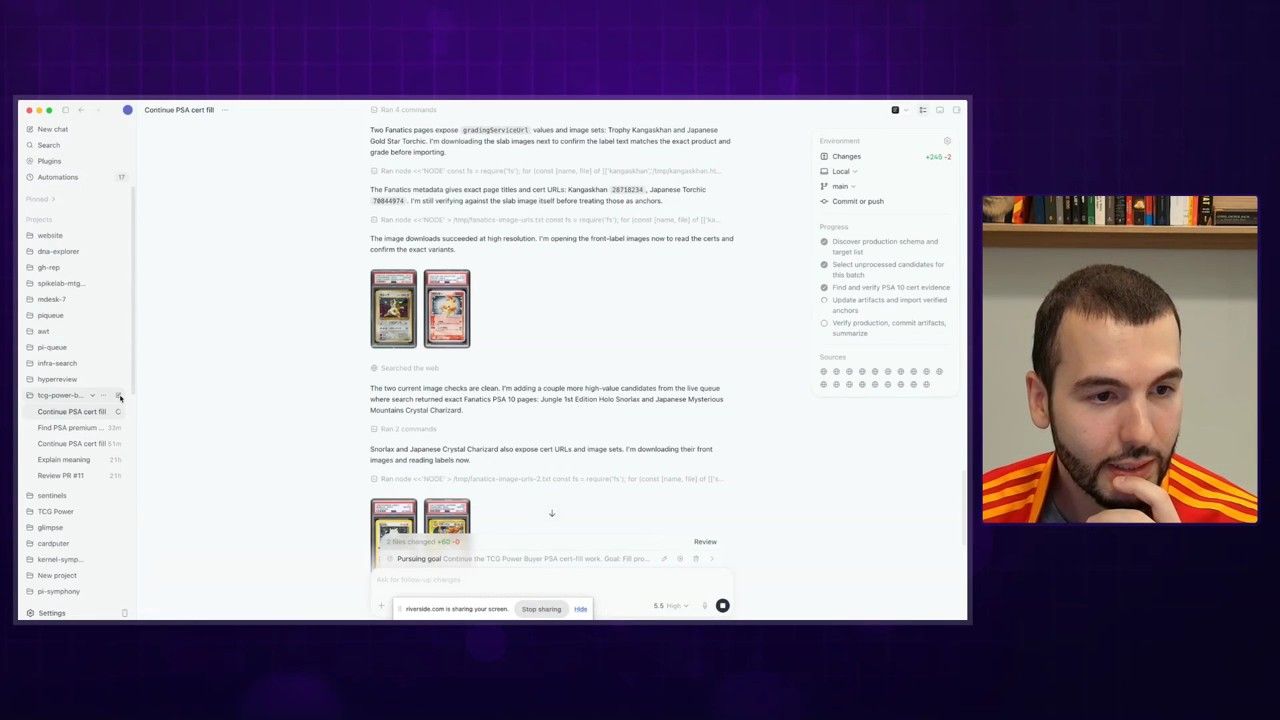The height and width of the screenshot is (720, 1280).
Task: Click the purple avatar circle in header
Action: (x=127, y=110)
